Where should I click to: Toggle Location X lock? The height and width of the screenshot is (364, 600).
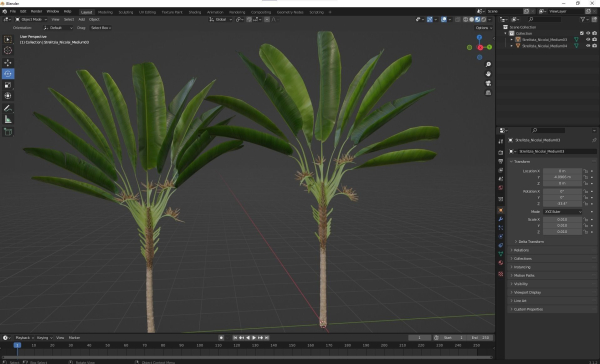[x=585, y=171]
